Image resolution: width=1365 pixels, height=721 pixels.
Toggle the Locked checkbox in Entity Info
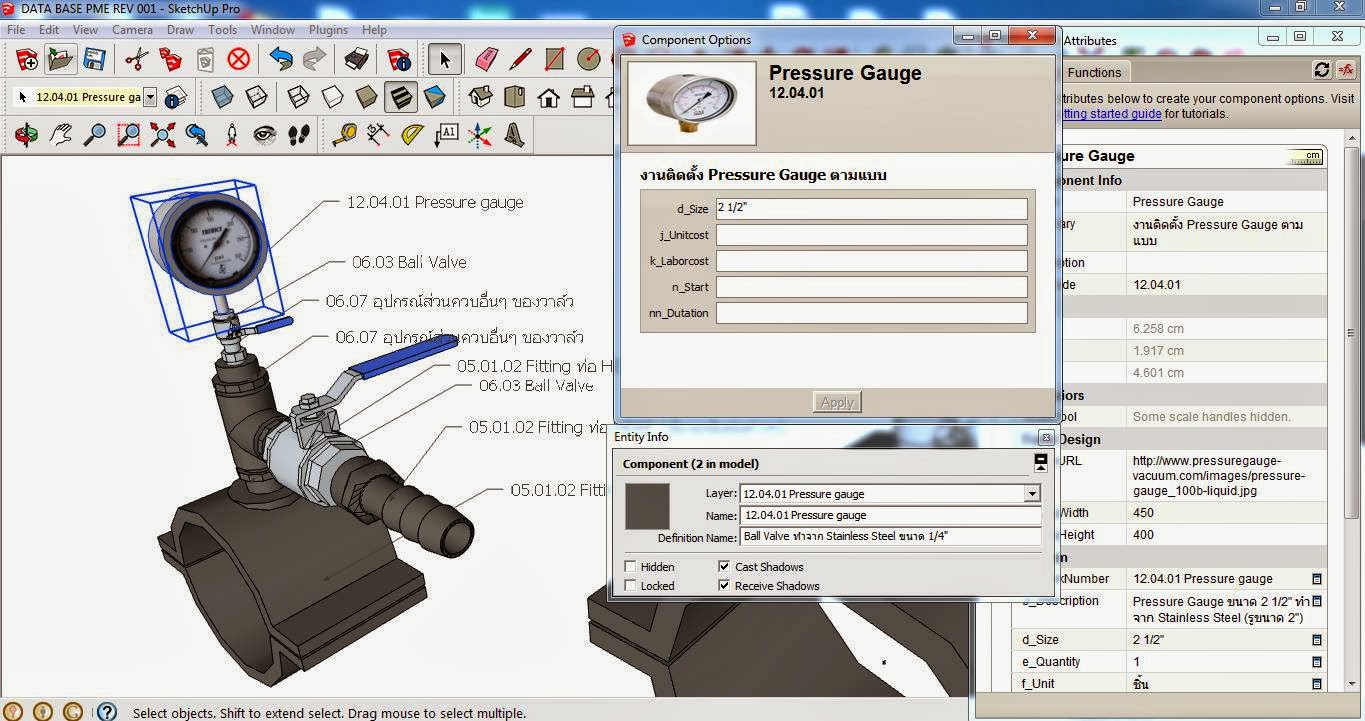(631, 586)
